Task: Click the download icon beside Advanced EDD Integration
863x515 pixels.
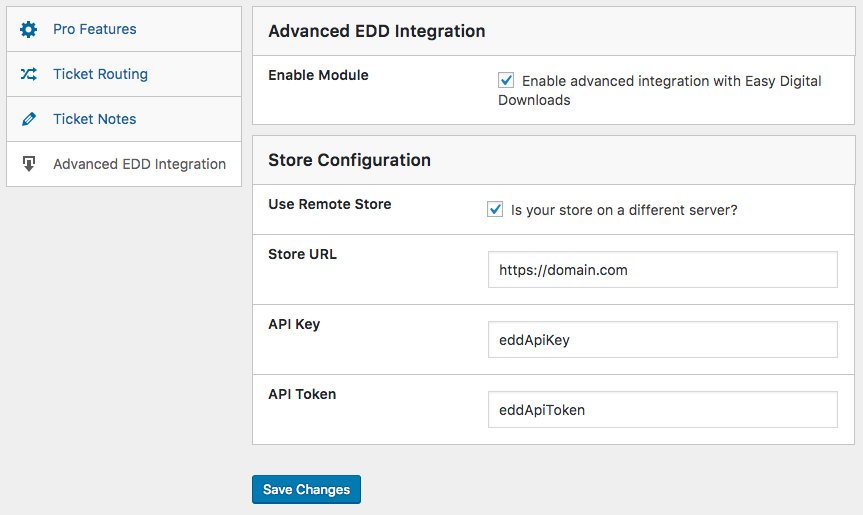Action: tap(29, 164)
